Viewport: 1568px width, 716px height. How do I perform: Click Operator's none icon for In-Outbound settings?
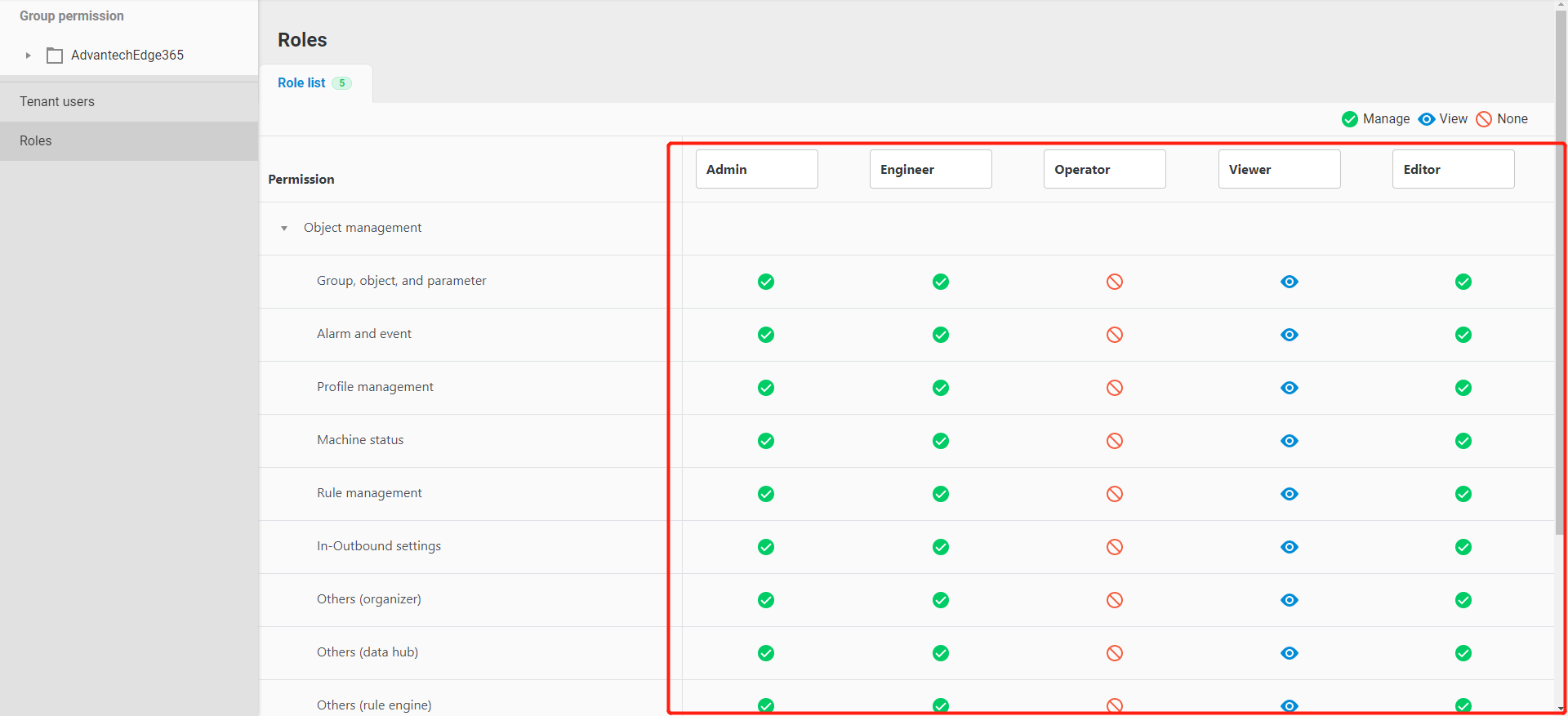1114,547
